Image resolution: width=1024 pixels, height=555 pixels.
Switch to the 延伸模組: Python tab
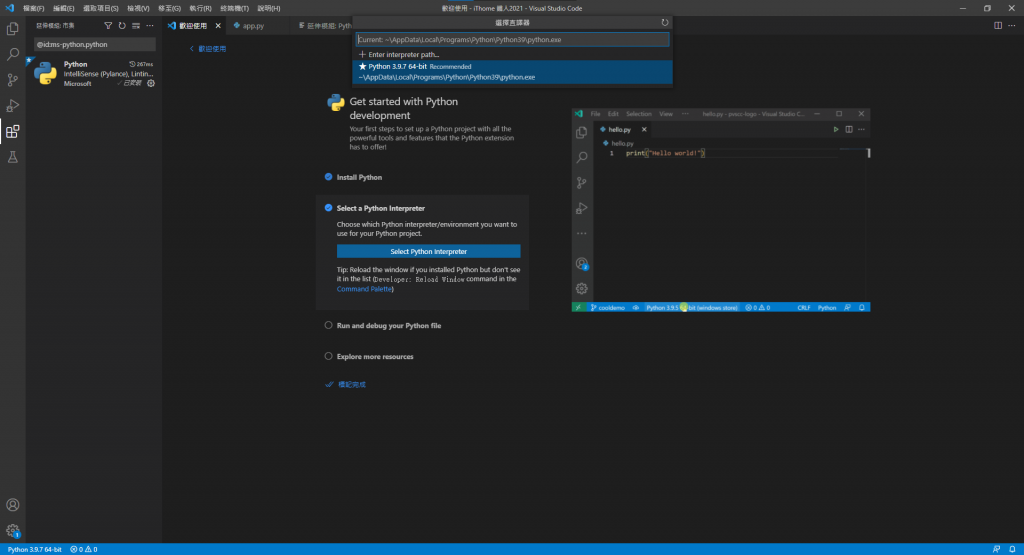click(325, 25)
